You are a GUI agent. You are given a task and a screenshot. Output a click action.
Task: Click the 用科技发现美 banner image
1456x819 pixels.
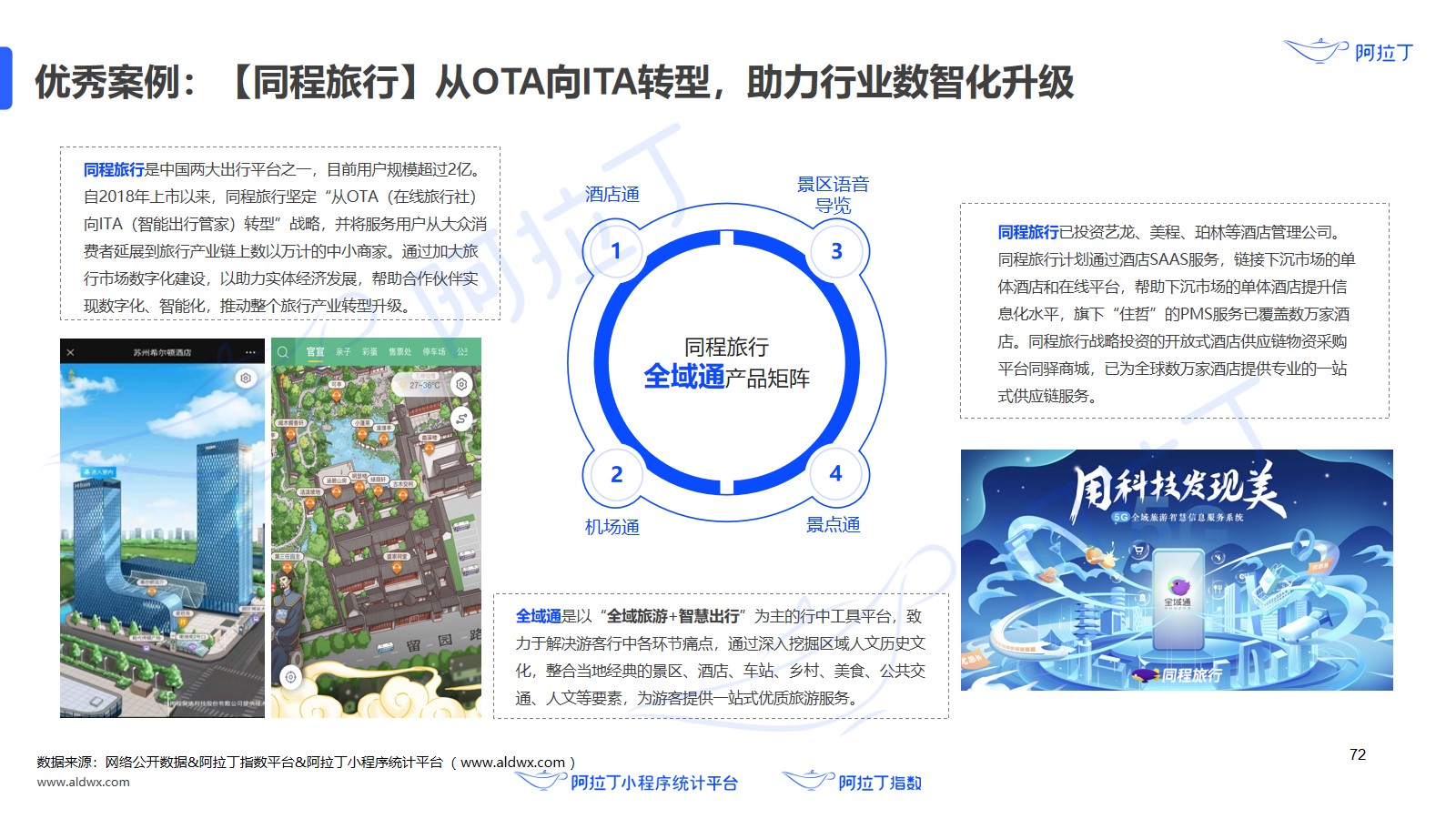[1176, 570]
